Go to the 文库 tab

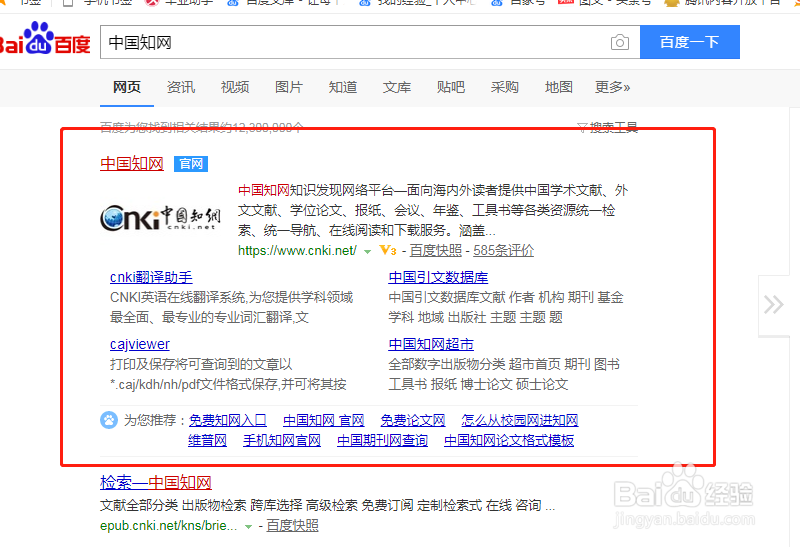tap(397, 87)
